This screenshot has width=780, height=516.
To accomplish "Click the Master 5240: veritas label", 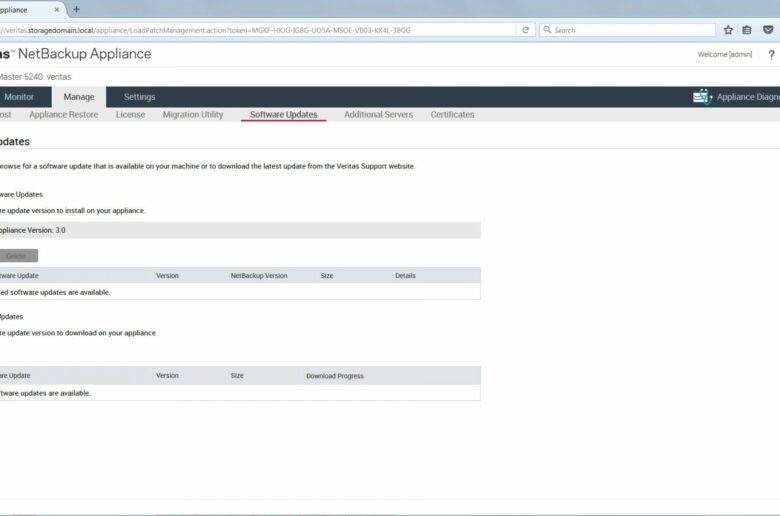I will point(35,77).
